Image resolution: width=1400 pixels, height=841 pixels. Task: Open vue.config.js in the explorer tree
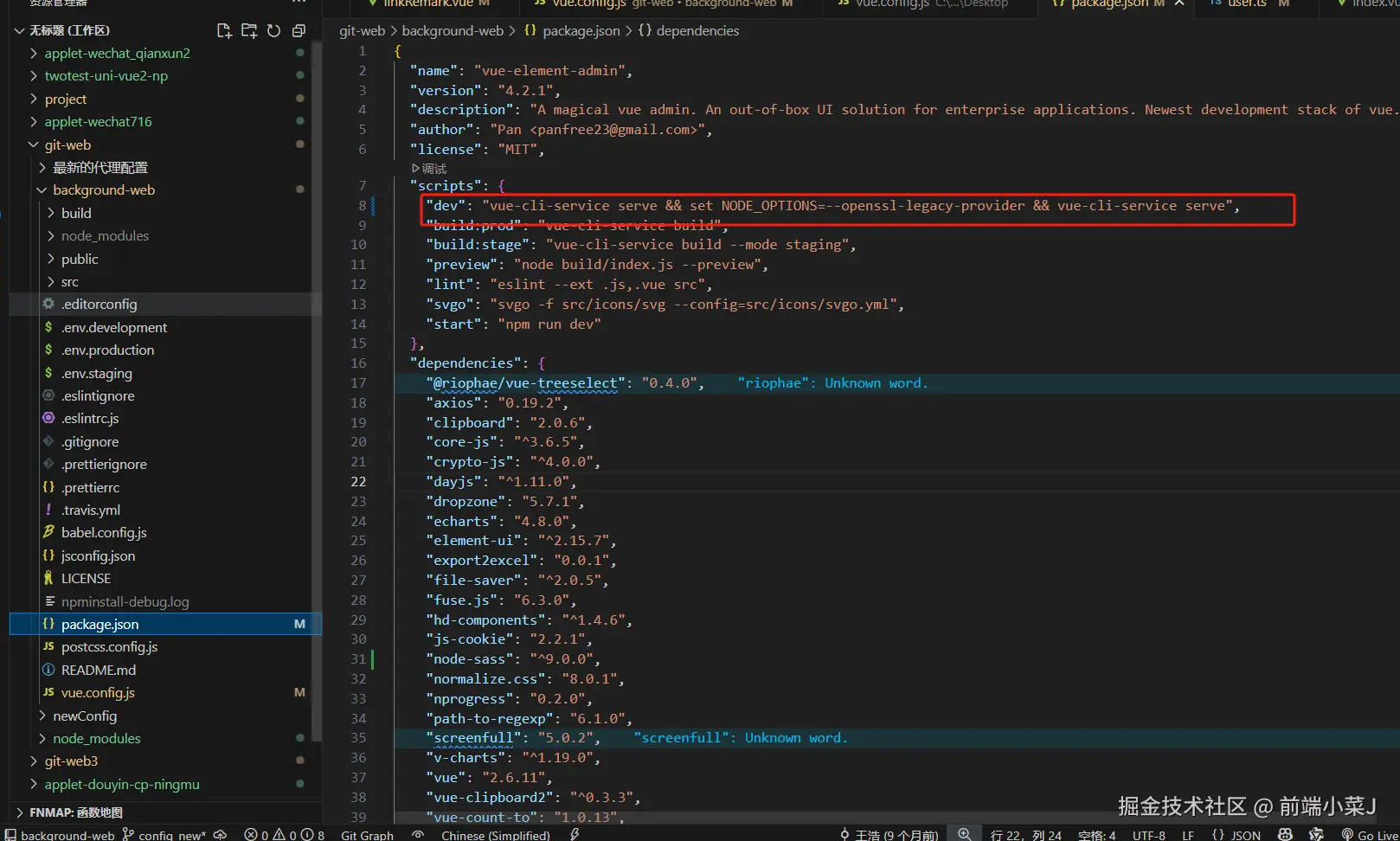click(x=98, y=693)
